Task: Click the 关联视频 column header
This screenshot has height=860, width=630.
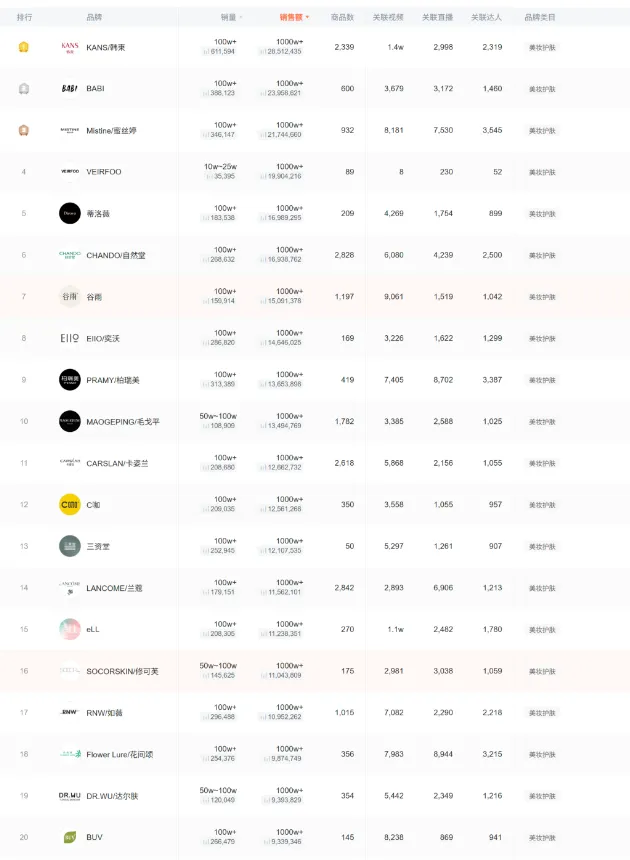Action: [x=388, y=17]
